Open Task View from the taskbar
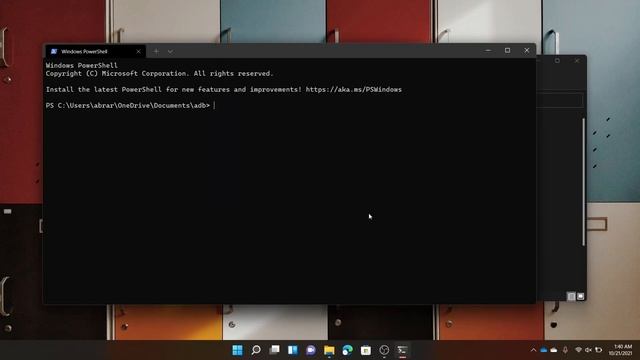Screen dimensions: 640x360 coord(274,350)
